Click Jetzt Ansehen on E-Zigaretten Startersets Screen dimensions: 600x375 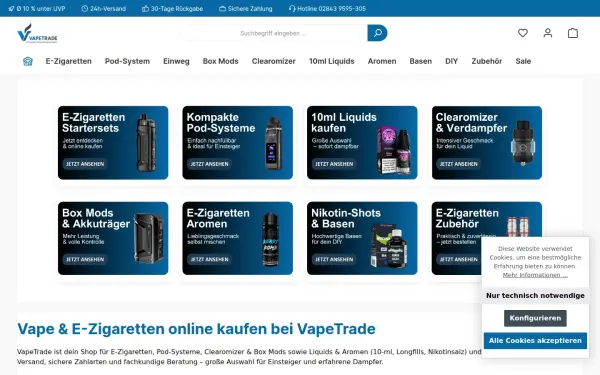click(x=85, y=164)
